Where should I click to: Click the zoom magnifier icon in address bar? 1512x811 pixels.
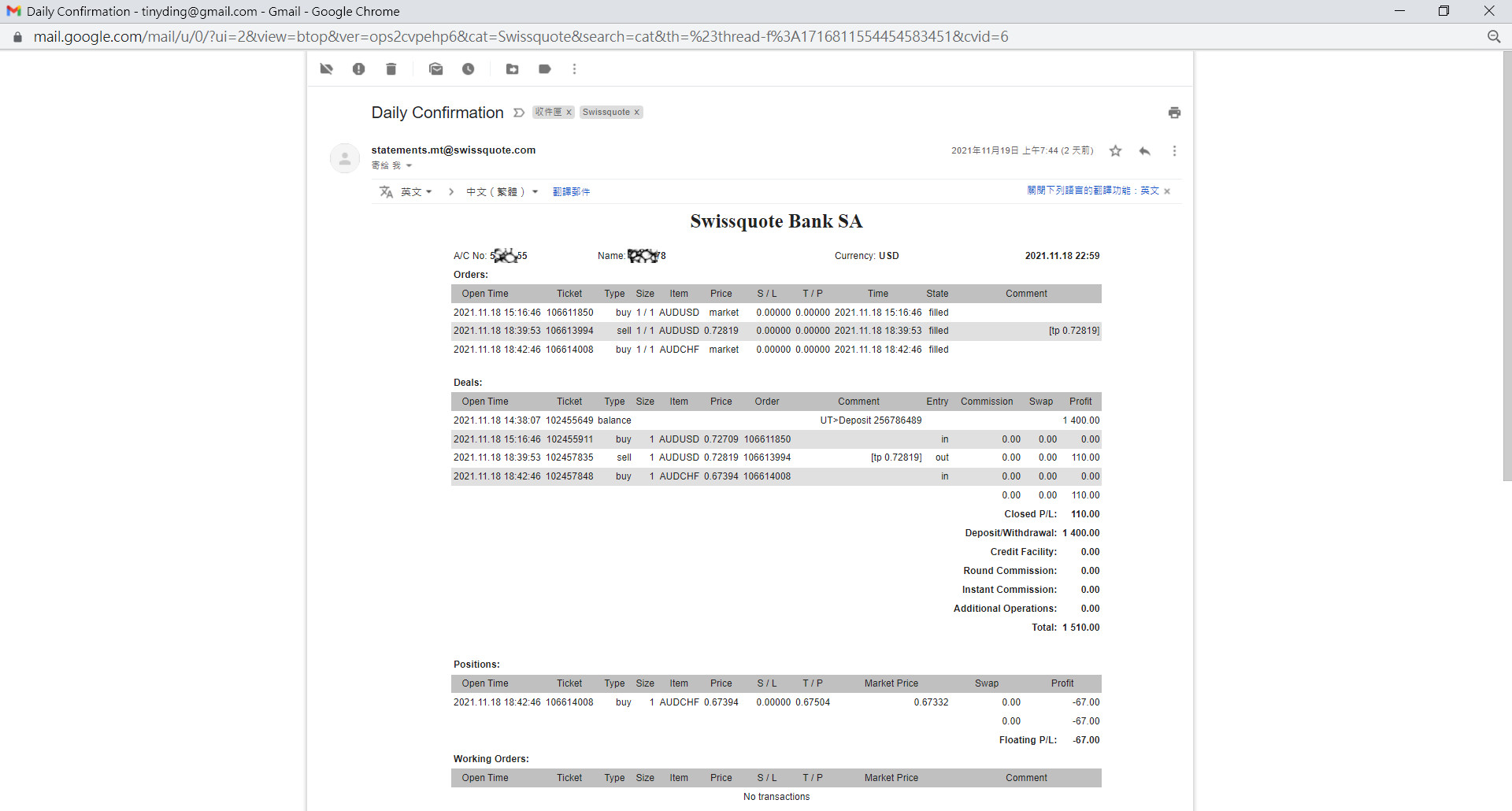pyautogui.click(x=1494, y=36)
